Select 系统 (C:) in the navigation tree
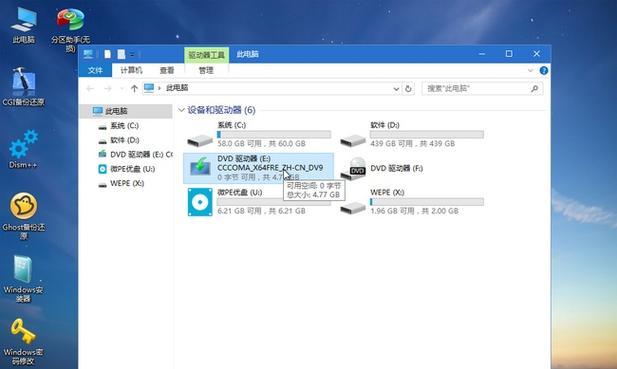This screenshot has height=369, width=617. 124,125
